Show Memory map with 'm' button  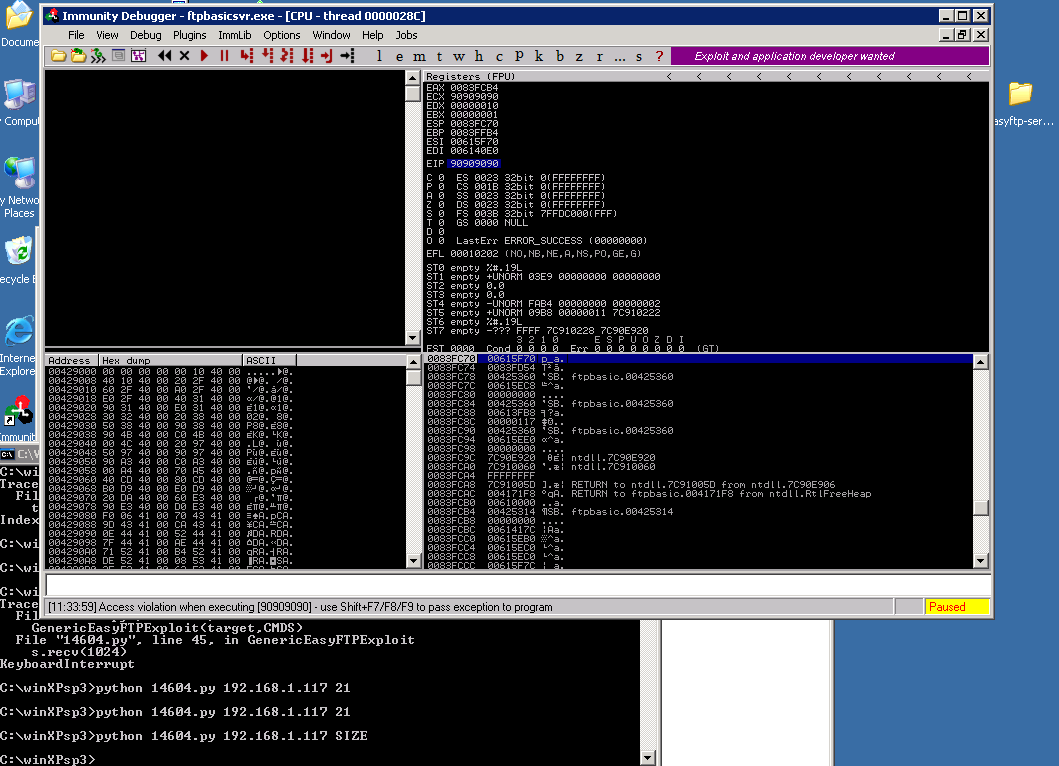point(419,56)
